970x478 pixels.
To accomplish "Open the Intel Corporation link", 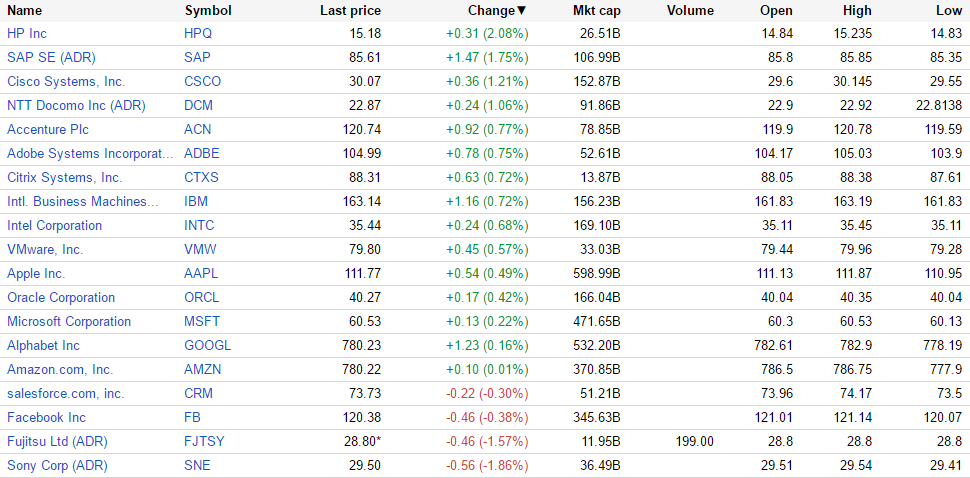I will click(x=54, y=225).
